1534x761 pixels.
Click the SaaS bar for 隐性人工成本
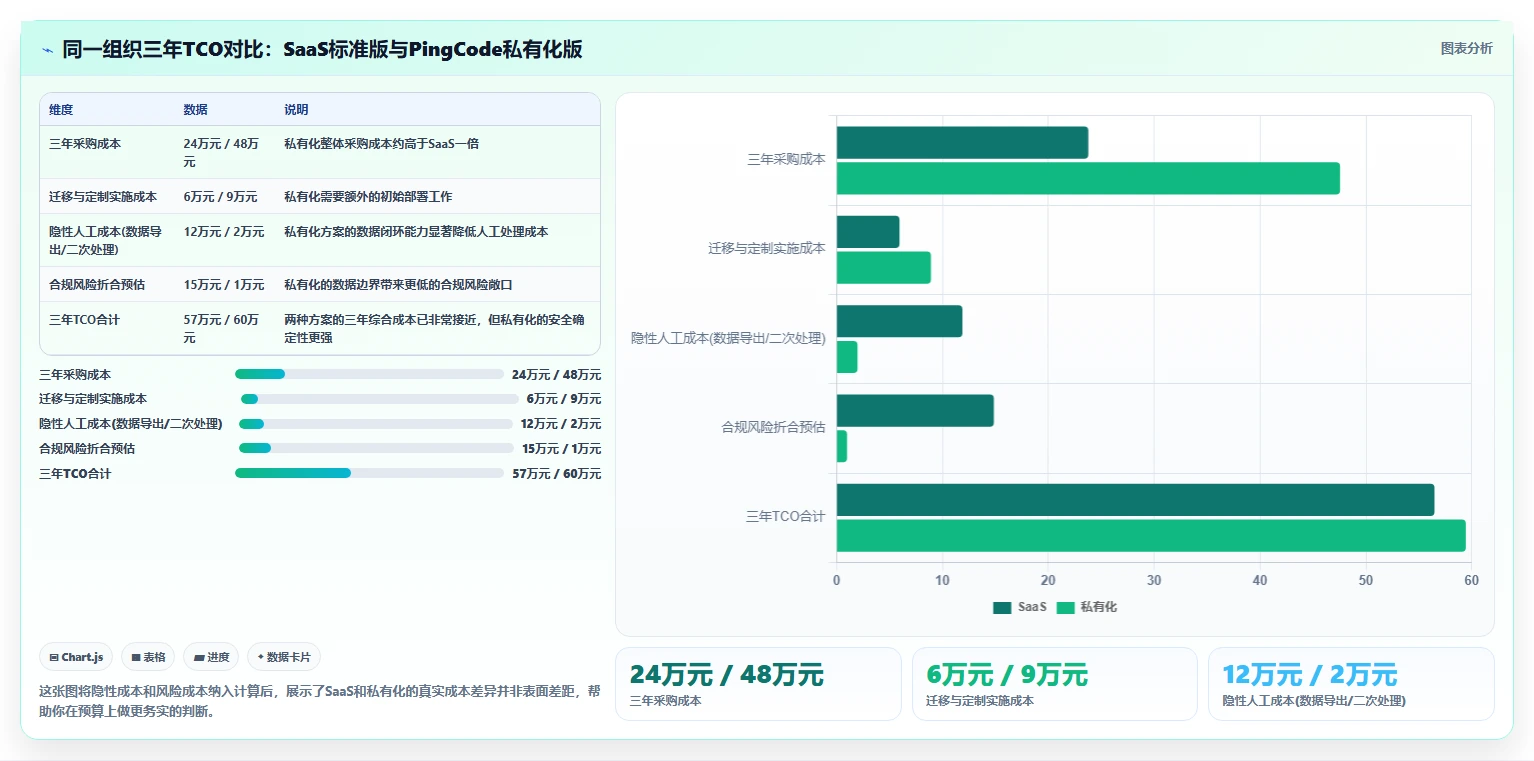[x=899, y=321]
